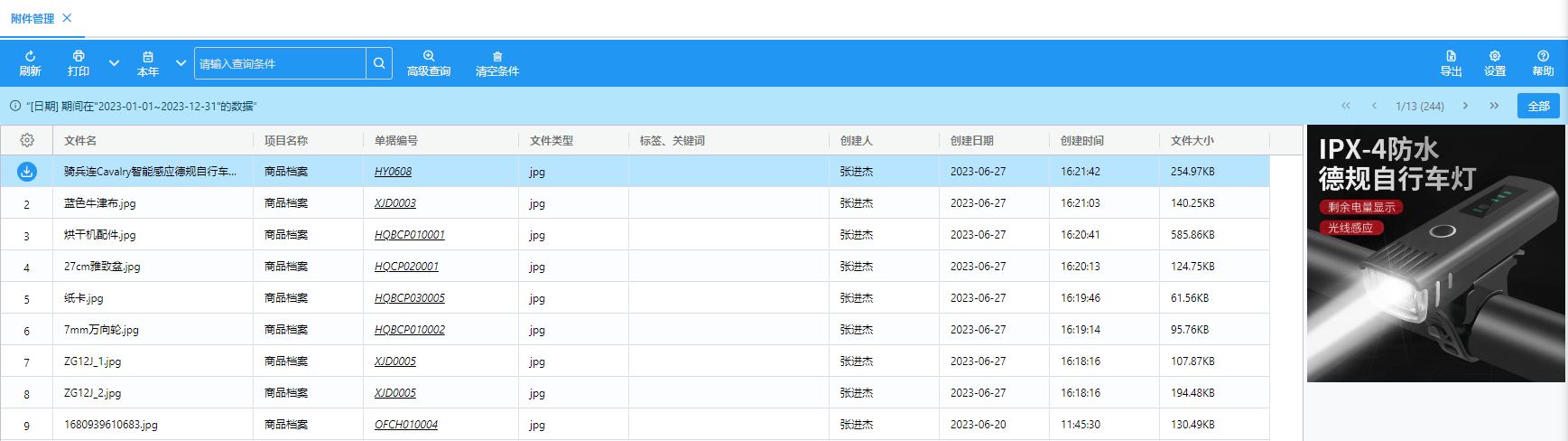
Task: Select the 骑兵连Cavalry bike light file
Action: tap(151, 172)
